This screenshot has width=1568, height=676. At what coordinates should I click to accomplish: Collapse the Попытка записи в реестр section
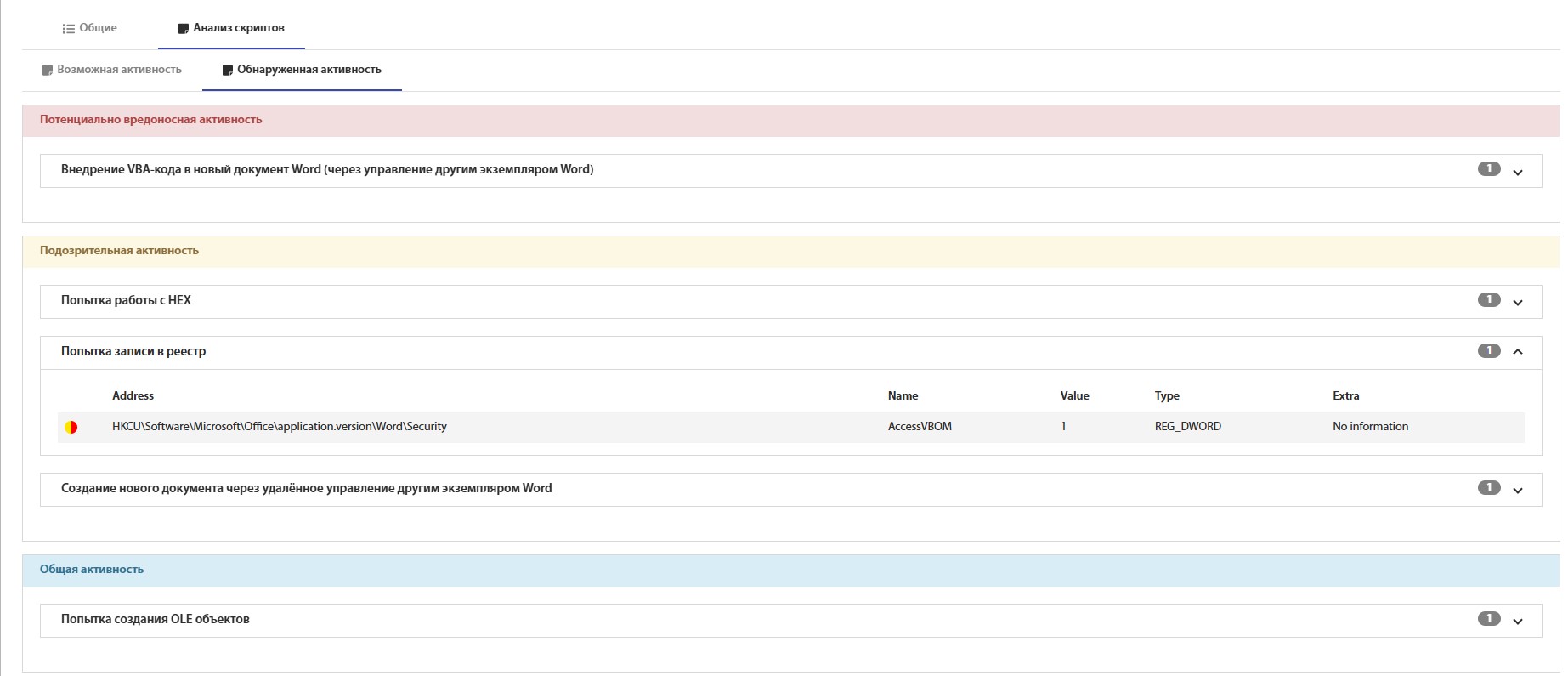1518,352
